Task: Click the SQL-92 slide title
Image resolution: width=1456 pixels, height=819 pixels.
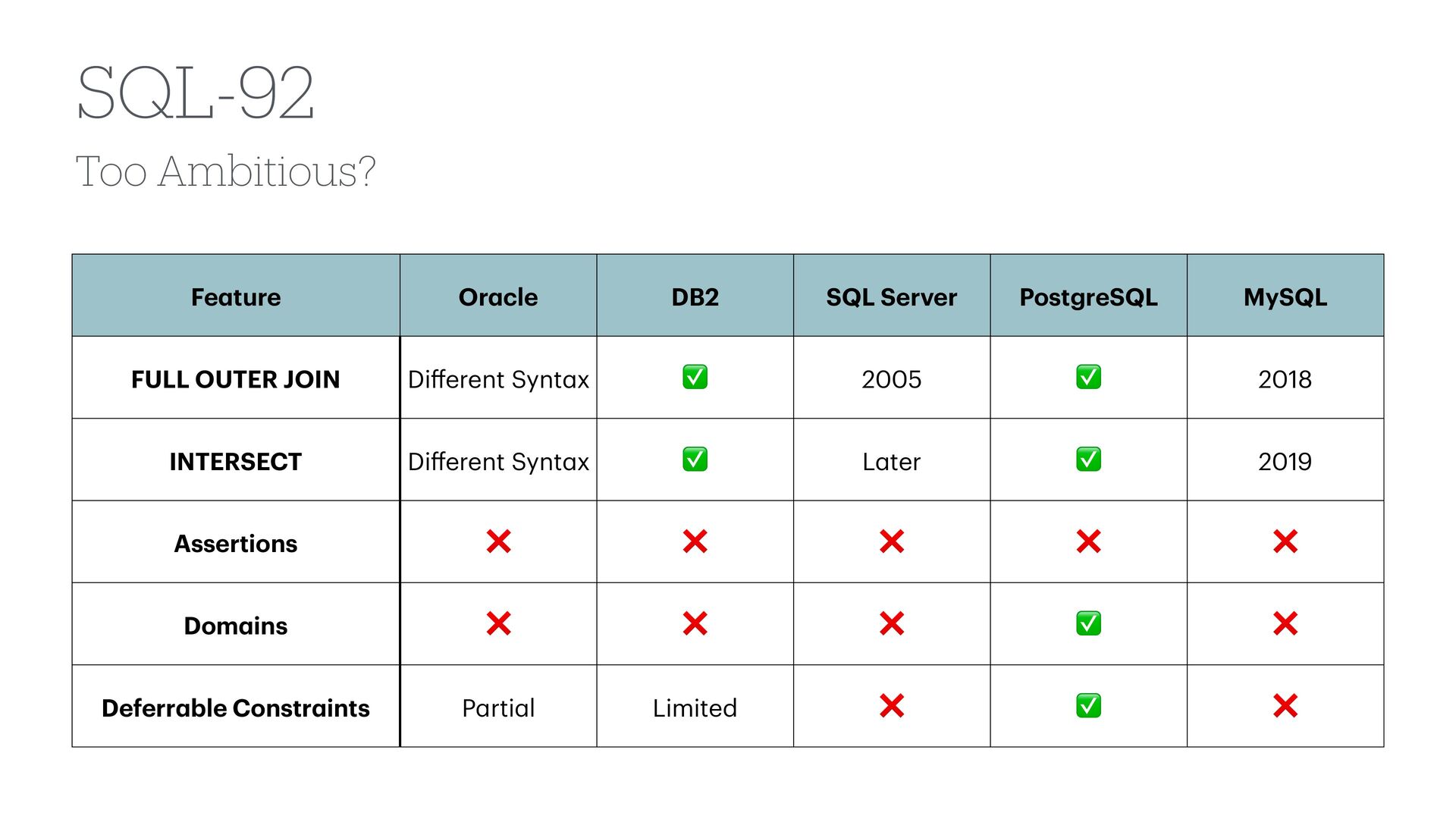Action: pos(196,93)
